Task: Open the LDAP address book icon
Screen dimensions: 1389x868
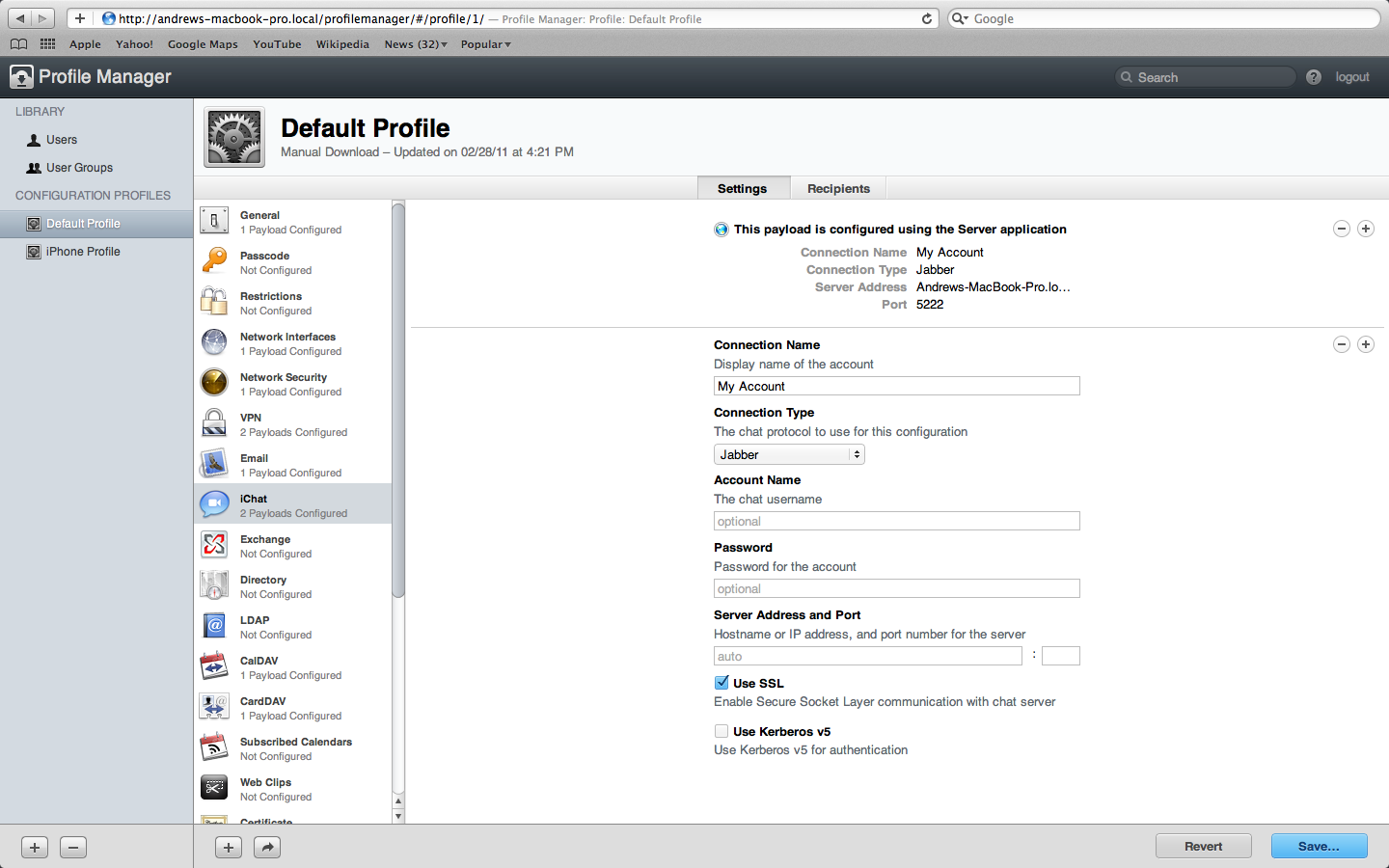Action: coord(214,626)
